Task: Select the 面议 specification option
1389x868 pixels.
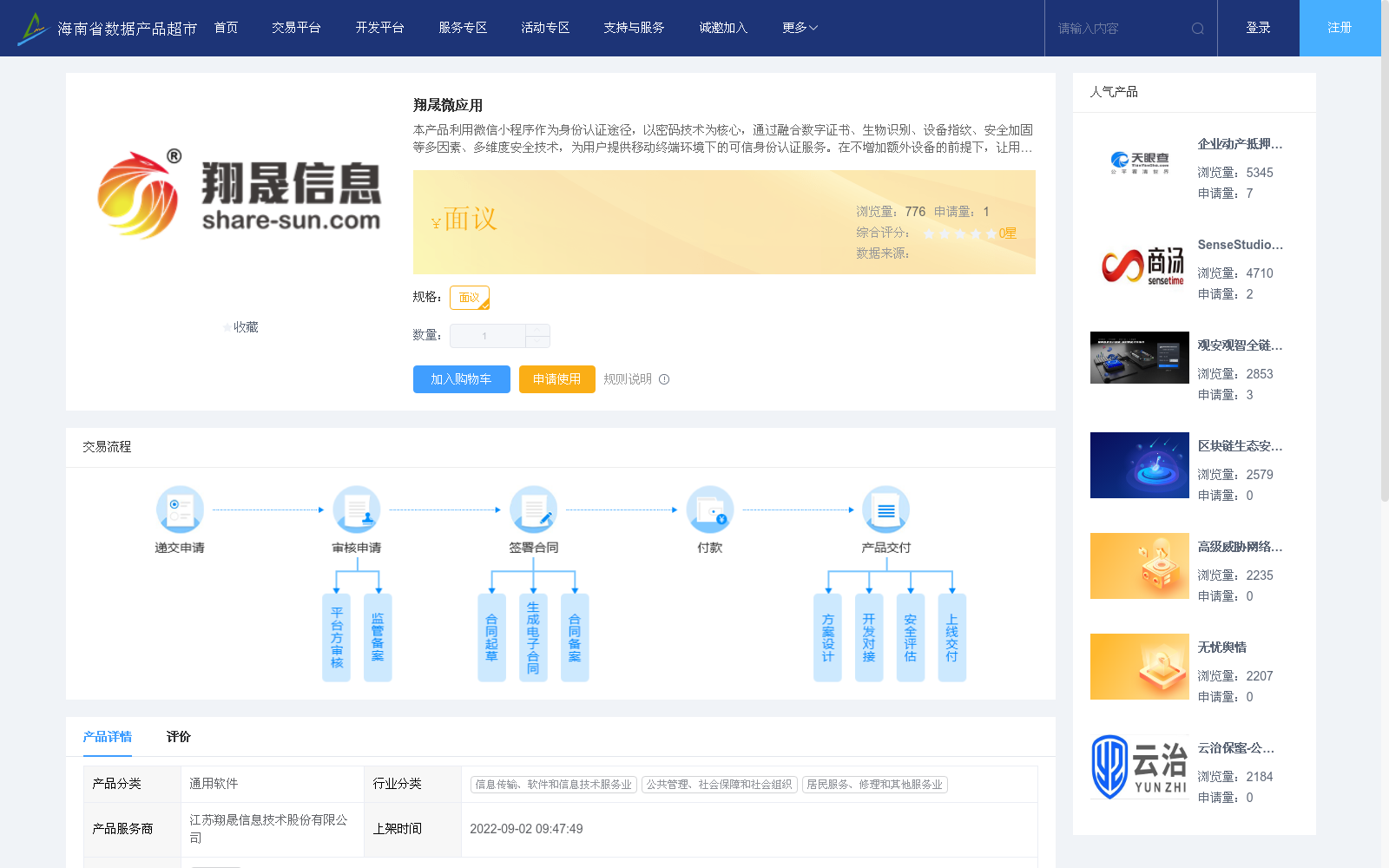Action: tap(470, 298)
